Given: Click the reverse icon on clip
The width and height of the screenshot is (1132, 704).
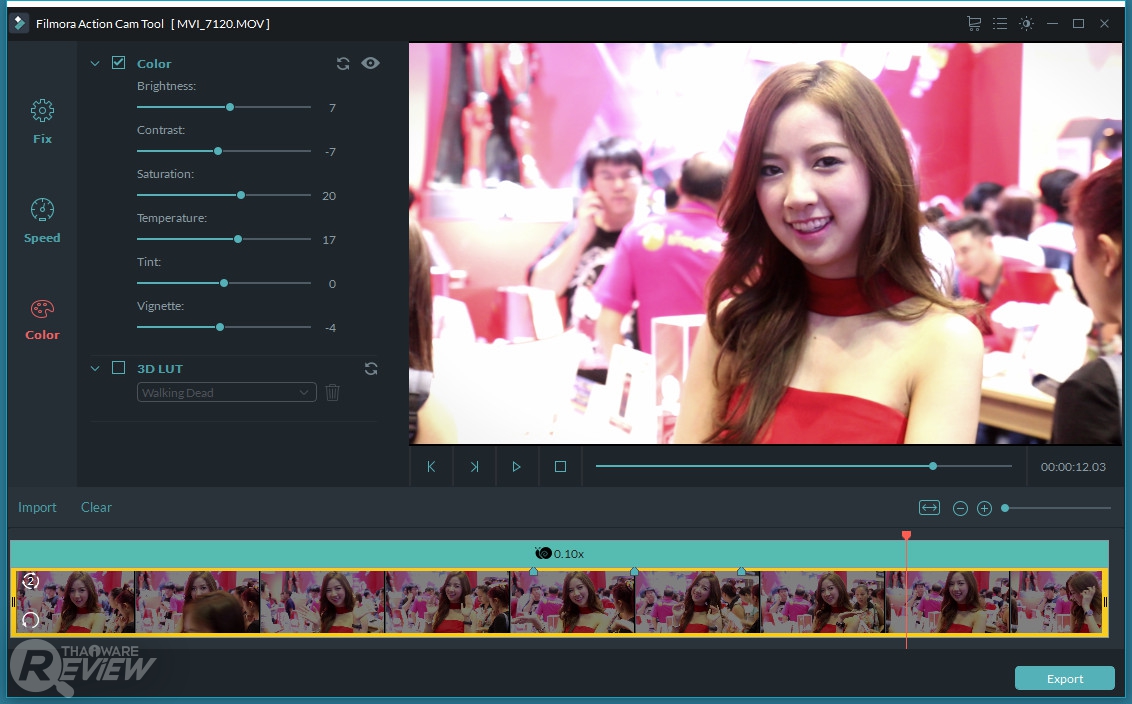Looking at the screenshot, I should 30,620.
